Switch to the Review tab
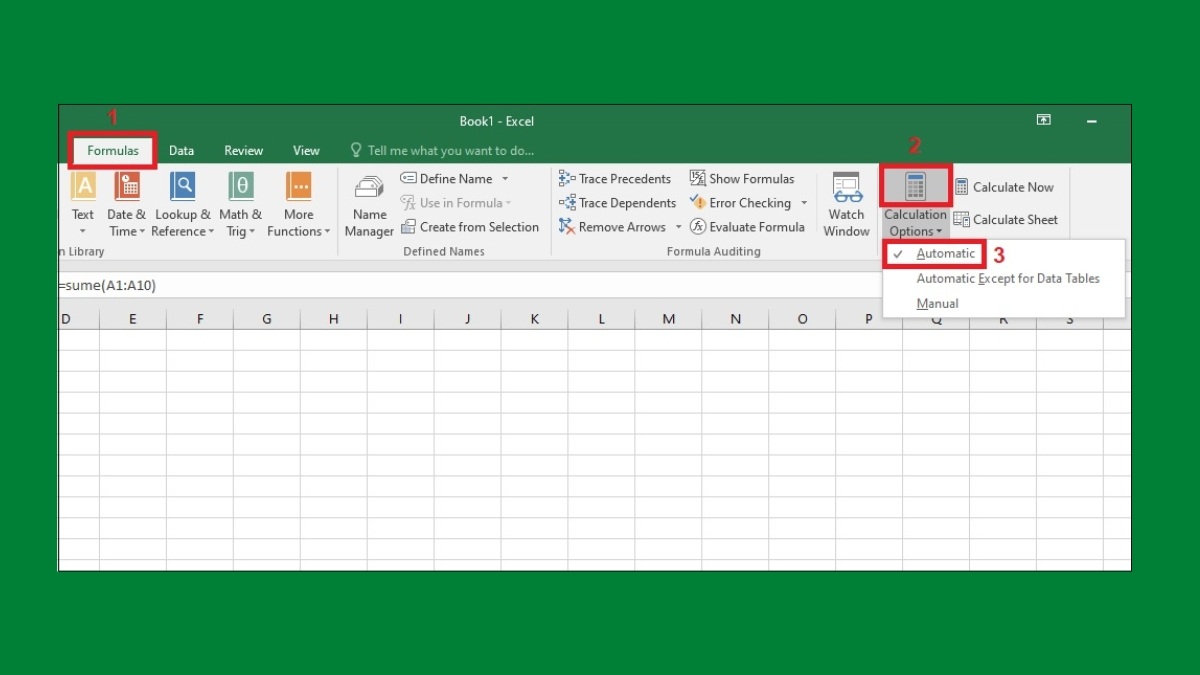This screenshot has width=1200, height=675. click(x=243, y=151)
